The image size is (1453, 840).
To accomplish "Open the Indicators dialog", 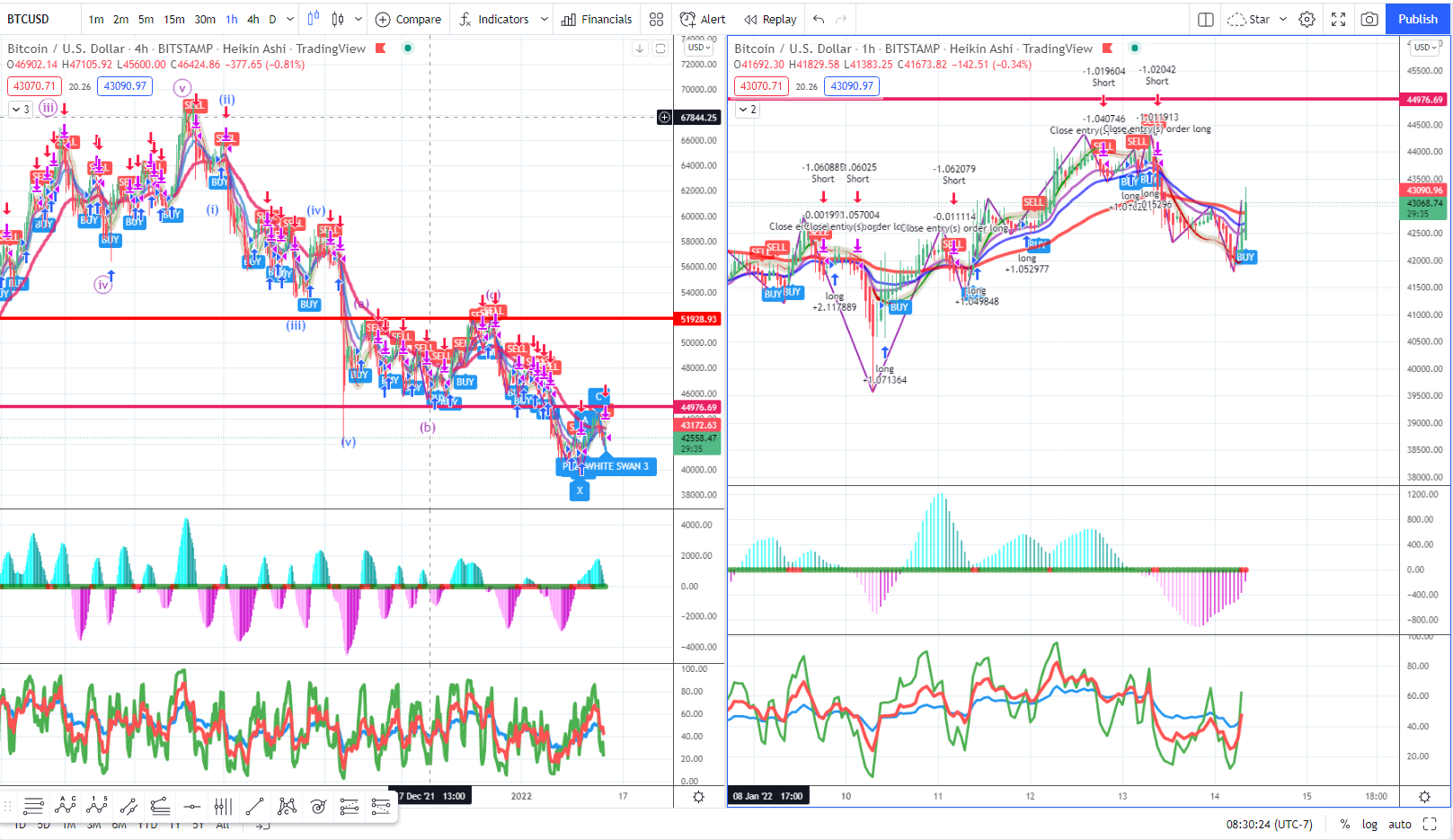I will tap(493, 19).
